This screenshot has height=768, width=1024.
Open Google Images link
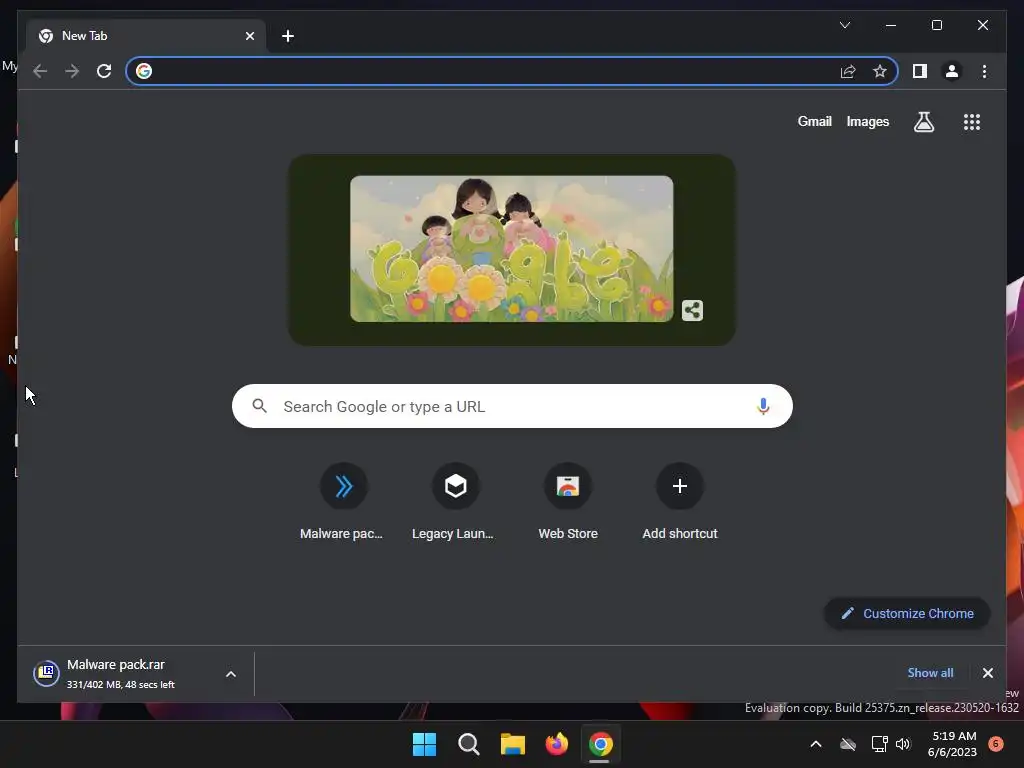pyautogui.click(x=867, y=121)
